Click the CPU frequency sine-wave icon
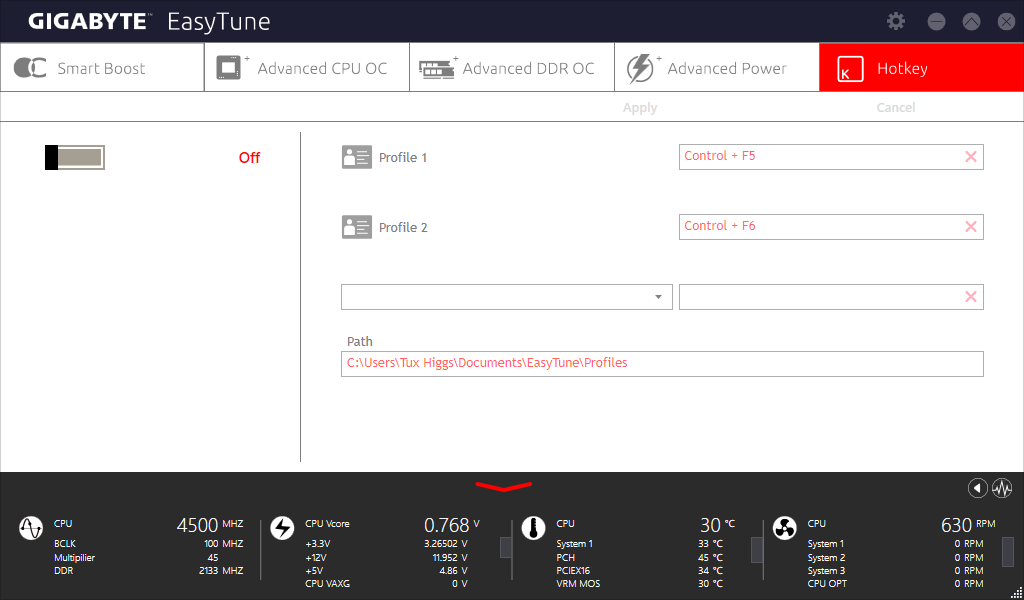 pyautogui.click(x=31, y=528)
